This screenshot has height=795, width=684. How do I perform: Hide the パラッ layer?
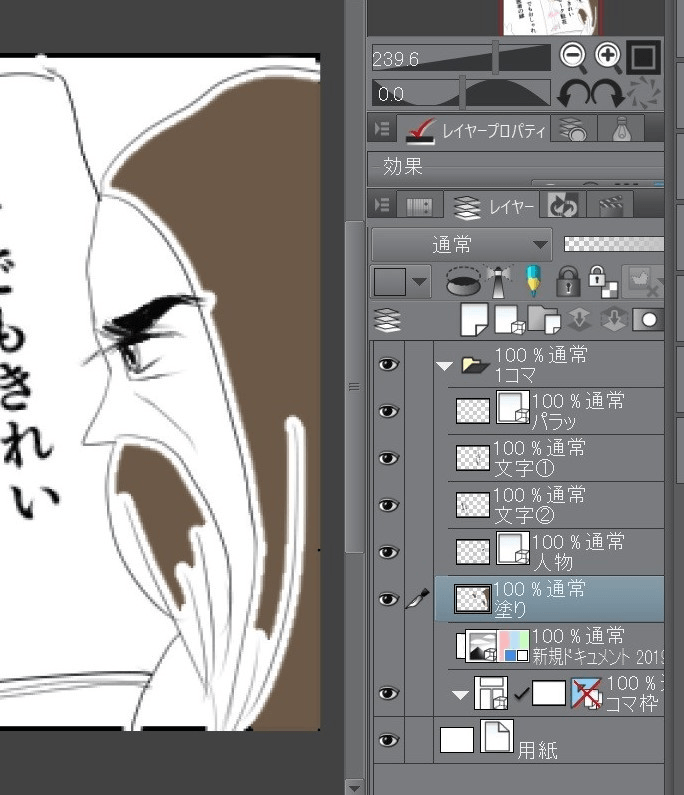[x=388, y=411]
